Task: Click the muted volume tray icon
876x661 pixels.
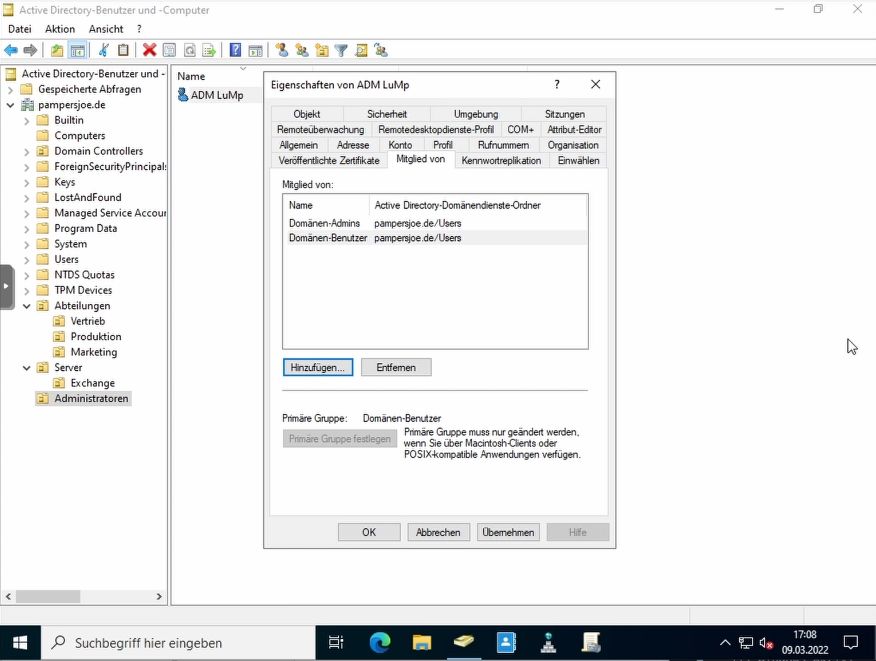Action: [x=766, y=643]
